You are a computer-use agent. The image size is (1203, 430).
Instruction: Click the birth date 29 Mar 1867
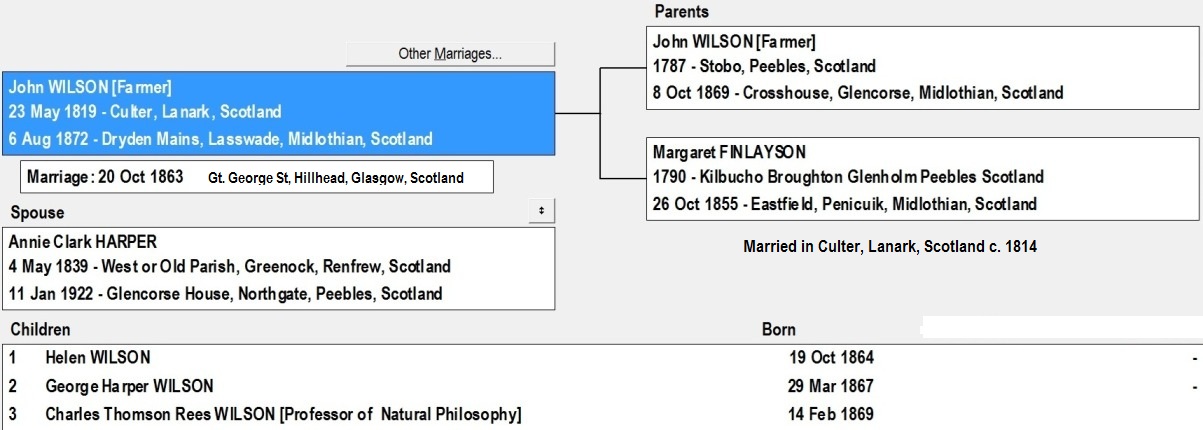click(x=831, y=386)
